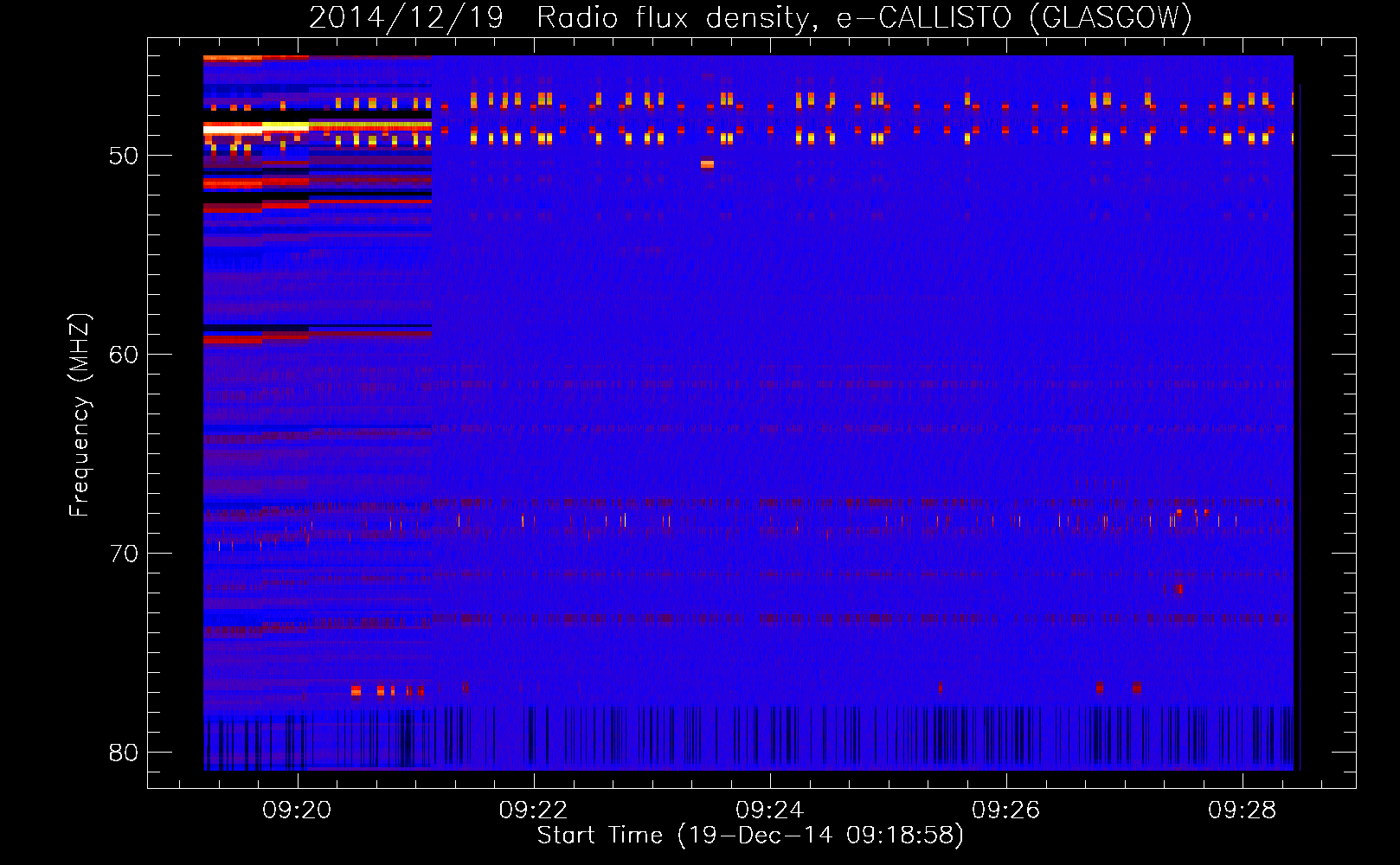Click the 09:20 time tick label

298,811
